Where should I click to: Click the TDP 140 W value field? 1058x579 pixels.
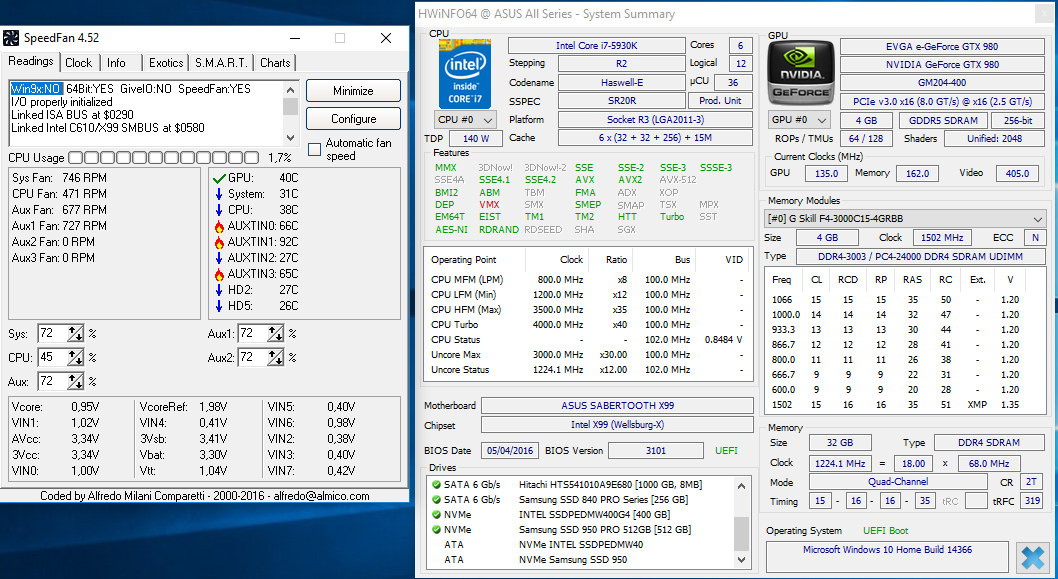(476, 138)
